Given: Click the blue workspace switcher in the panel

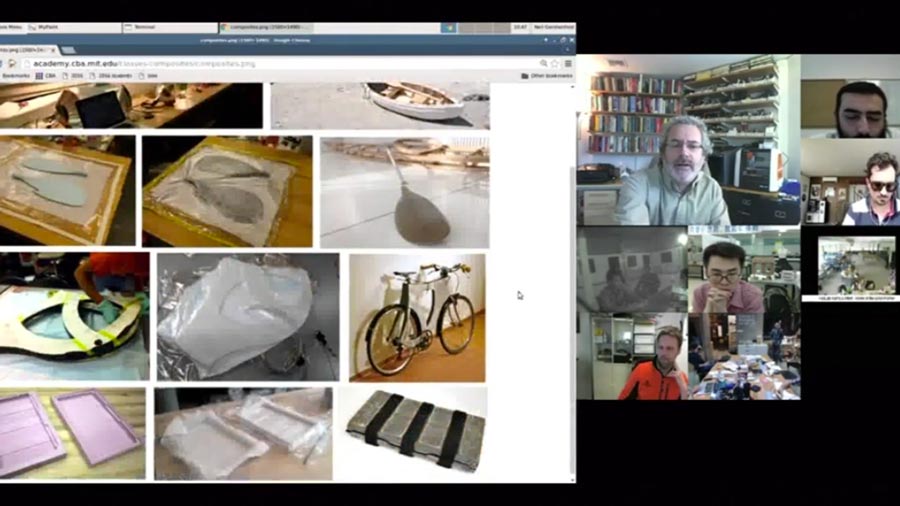Looking at the screenshot, I should [448, 27].
